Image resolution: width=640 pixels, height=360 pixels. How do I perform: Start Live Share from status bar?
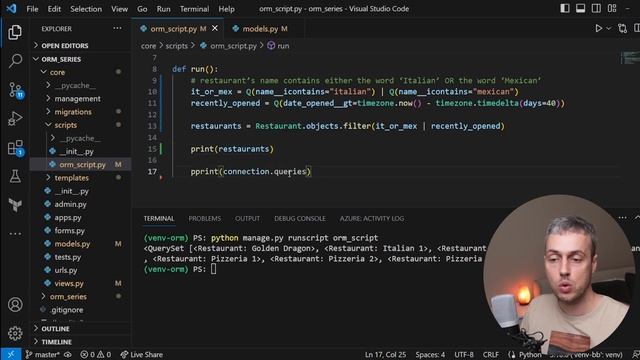[142, 355]
